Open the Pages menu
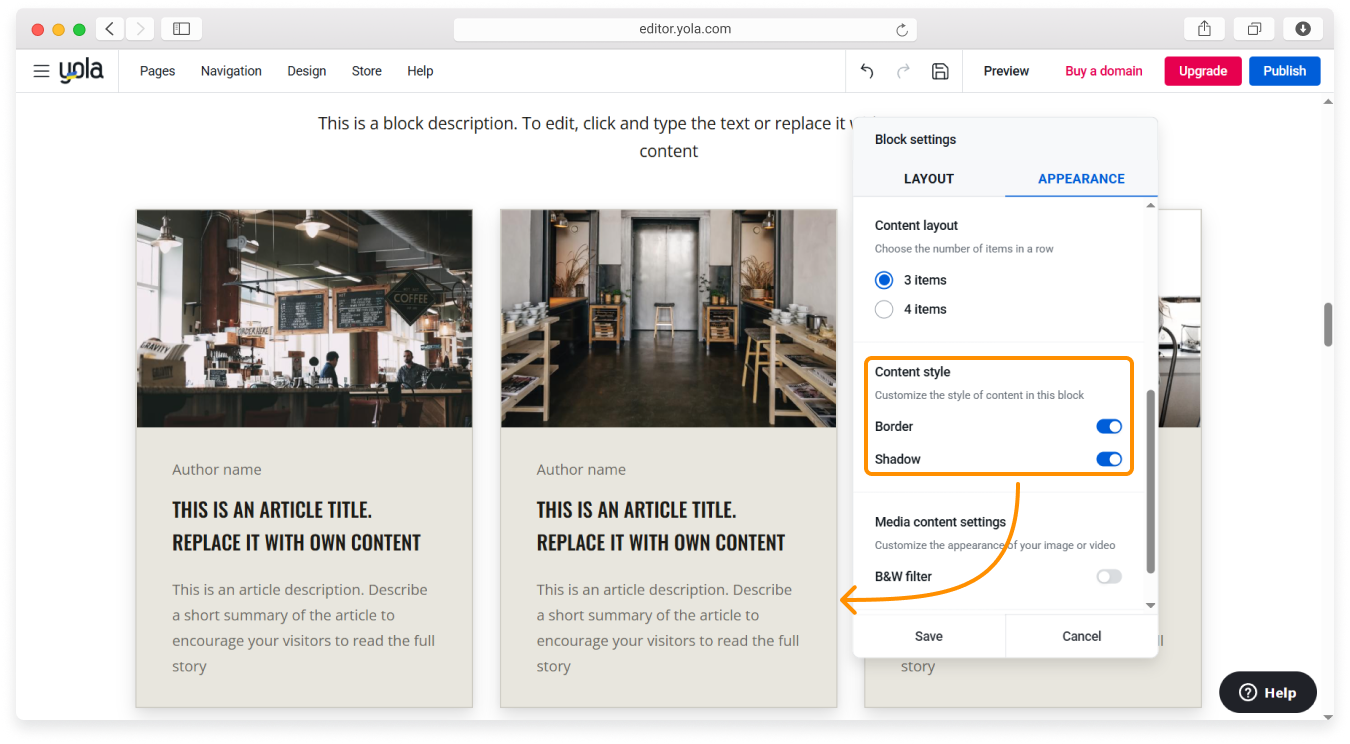Screen dimensions: 1350x744 (x=157, y=71)
